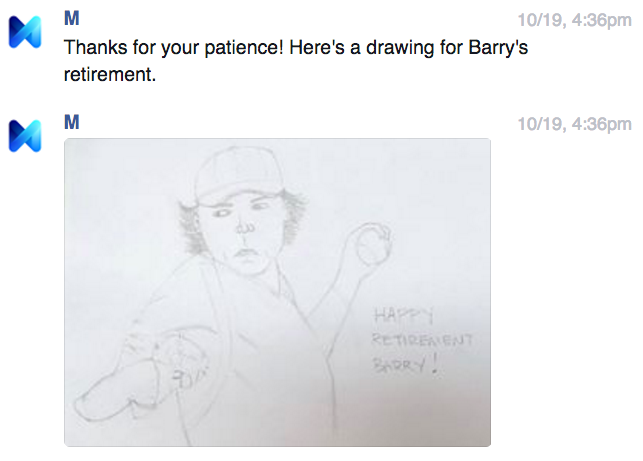Click the word "retirement." in the message
This screenshot has height=461, width=643.
[x=111, y=74]
